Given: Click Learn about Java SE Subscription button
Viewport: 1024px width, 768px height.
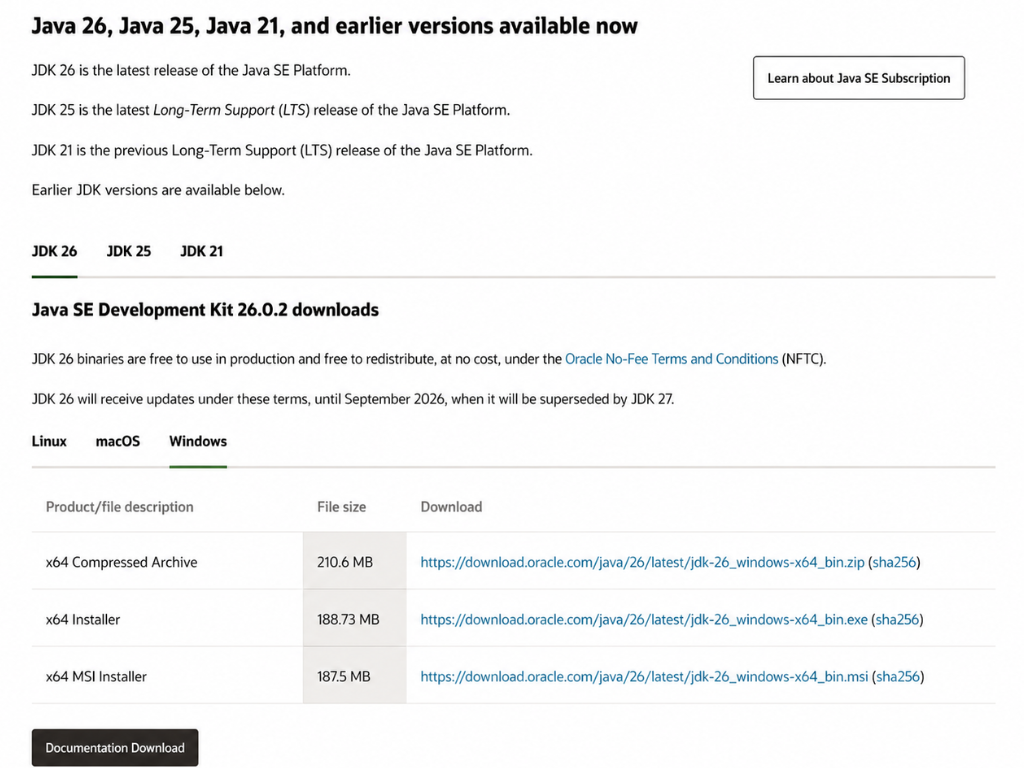Looking at the screenshot, I should coord(858,78).
